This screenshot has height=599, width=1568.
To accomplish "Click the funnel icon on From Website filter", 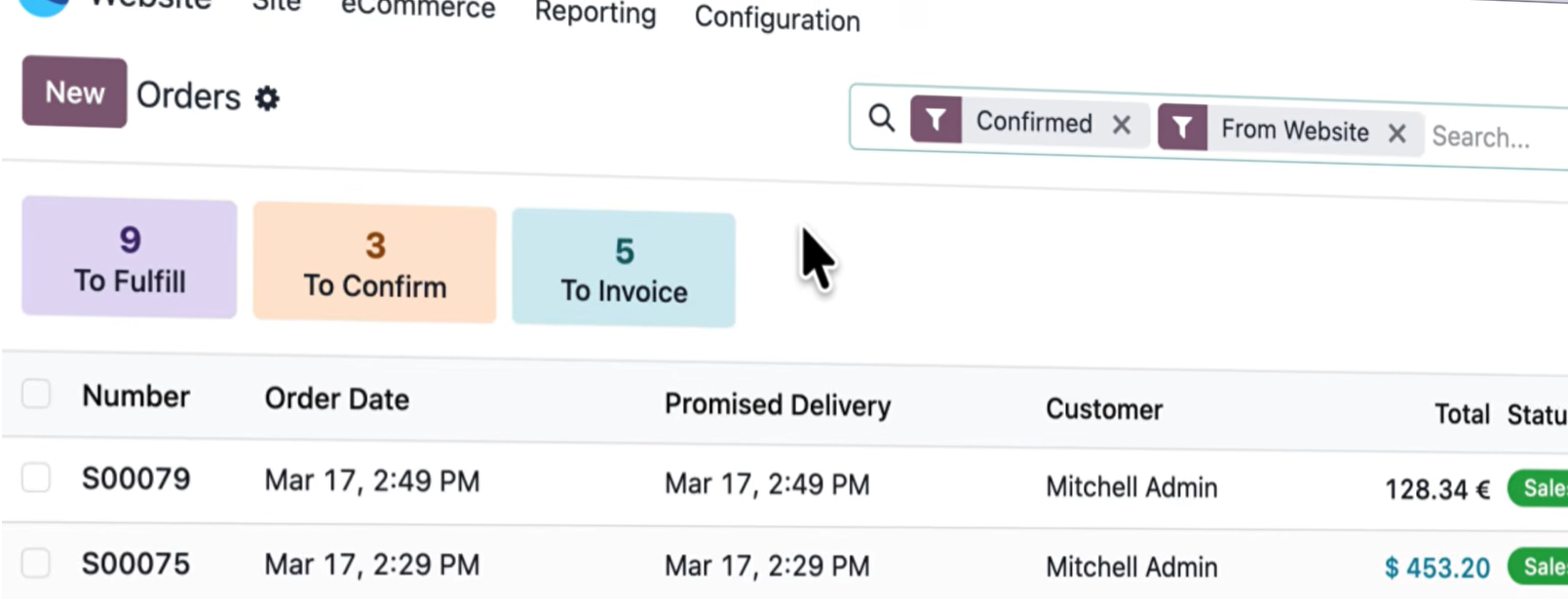I will click(x=1182, y=128).
